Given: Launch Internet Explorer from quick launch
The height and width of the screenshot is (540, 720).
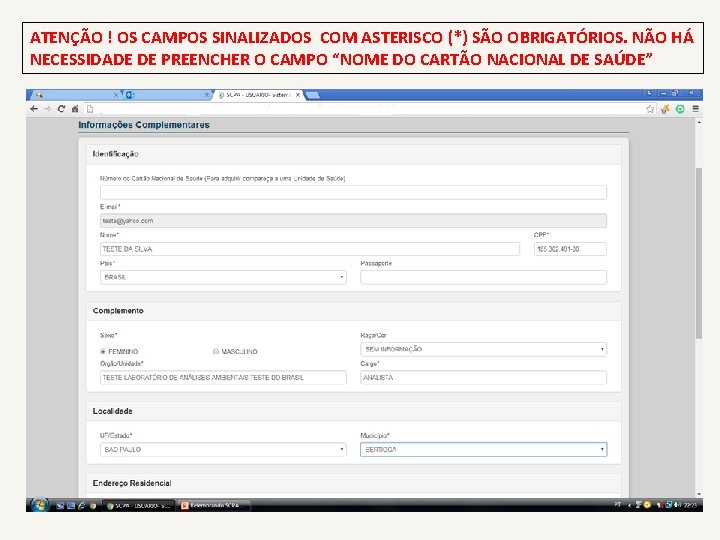Looking at the screenshot, I should [x=82, y=506].
